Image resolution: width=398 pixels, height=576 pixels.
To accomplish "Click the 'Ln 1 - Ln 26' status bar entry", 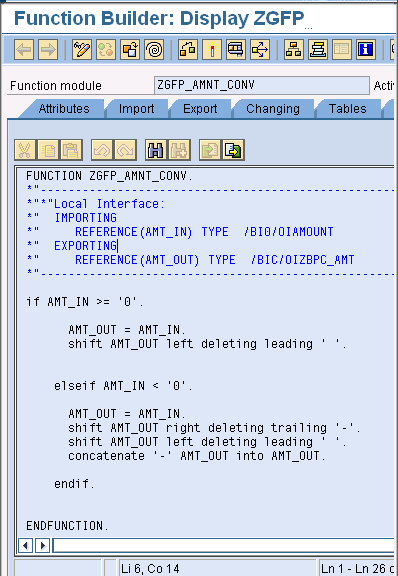I will 357,569.
